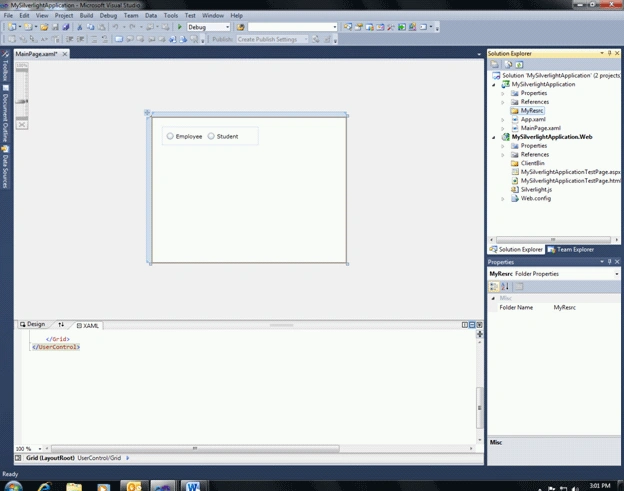Select MainPage.xaml in Solution Explorer
Image resolution: width=624 pixels, height=491 pixels.
[540, 128]
